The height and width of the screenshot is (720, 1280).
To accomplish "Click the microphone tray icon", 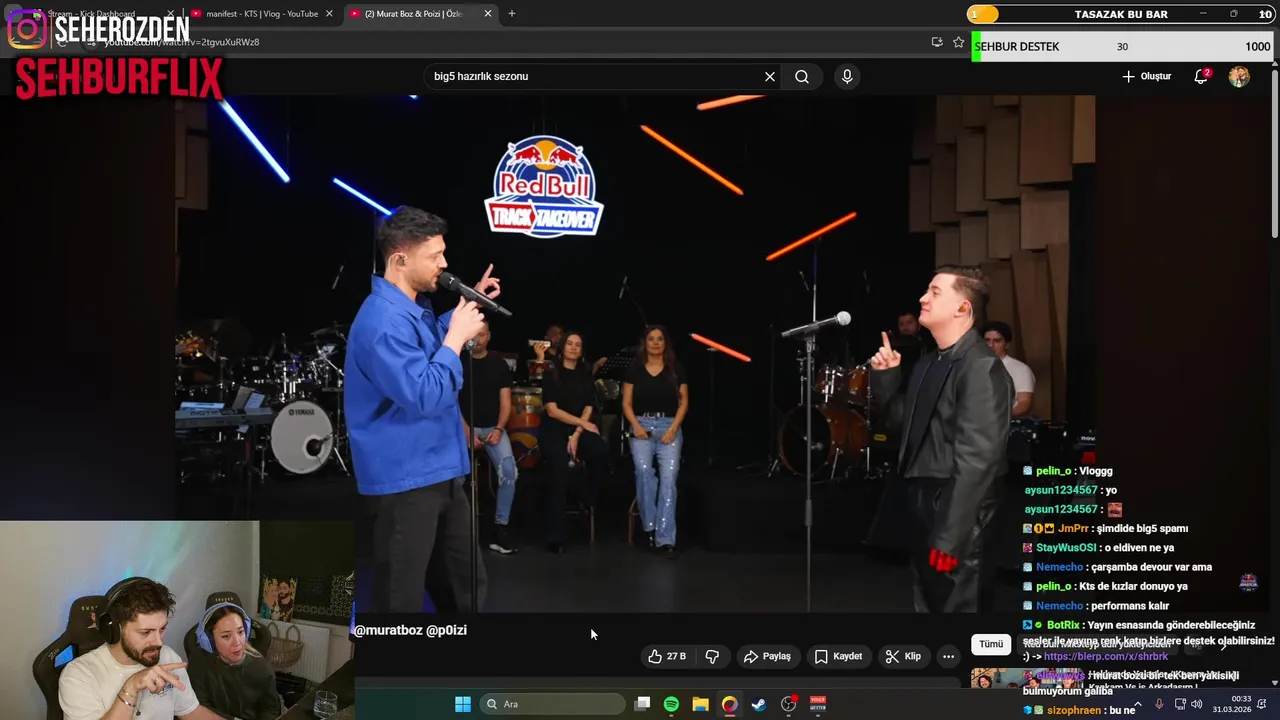I will pos(1159,704).
